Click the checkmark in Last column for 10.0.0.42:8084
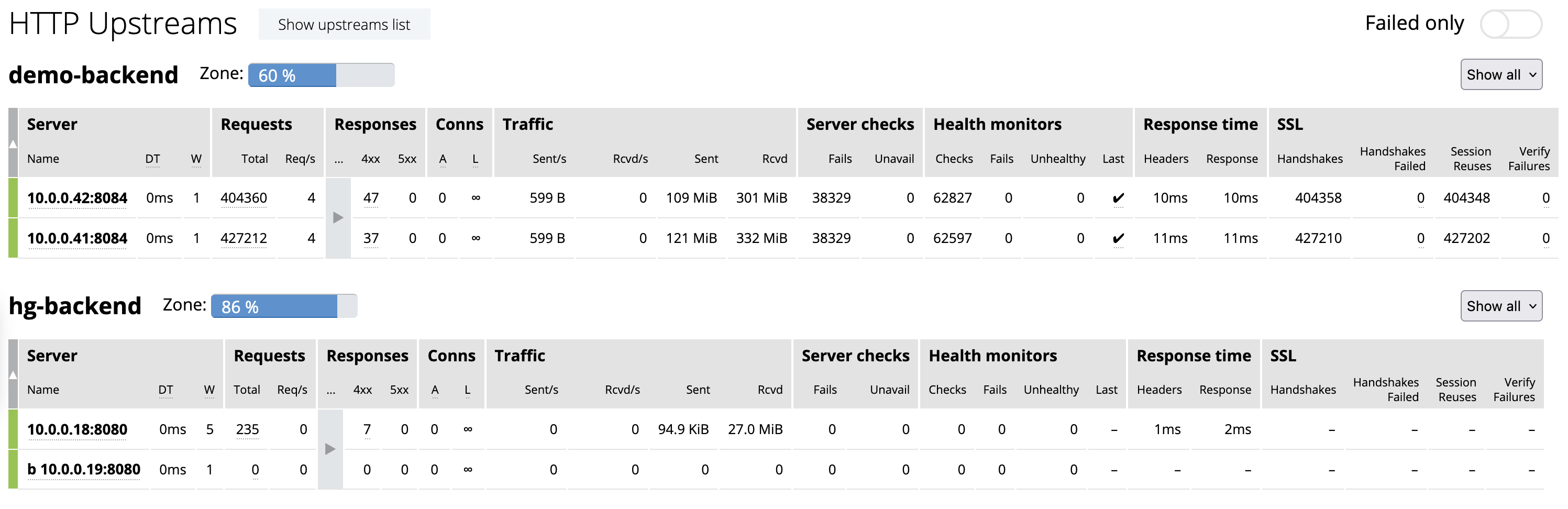Image resolution: width=1568 pixels, height=509 pixels. [1118, 197]
